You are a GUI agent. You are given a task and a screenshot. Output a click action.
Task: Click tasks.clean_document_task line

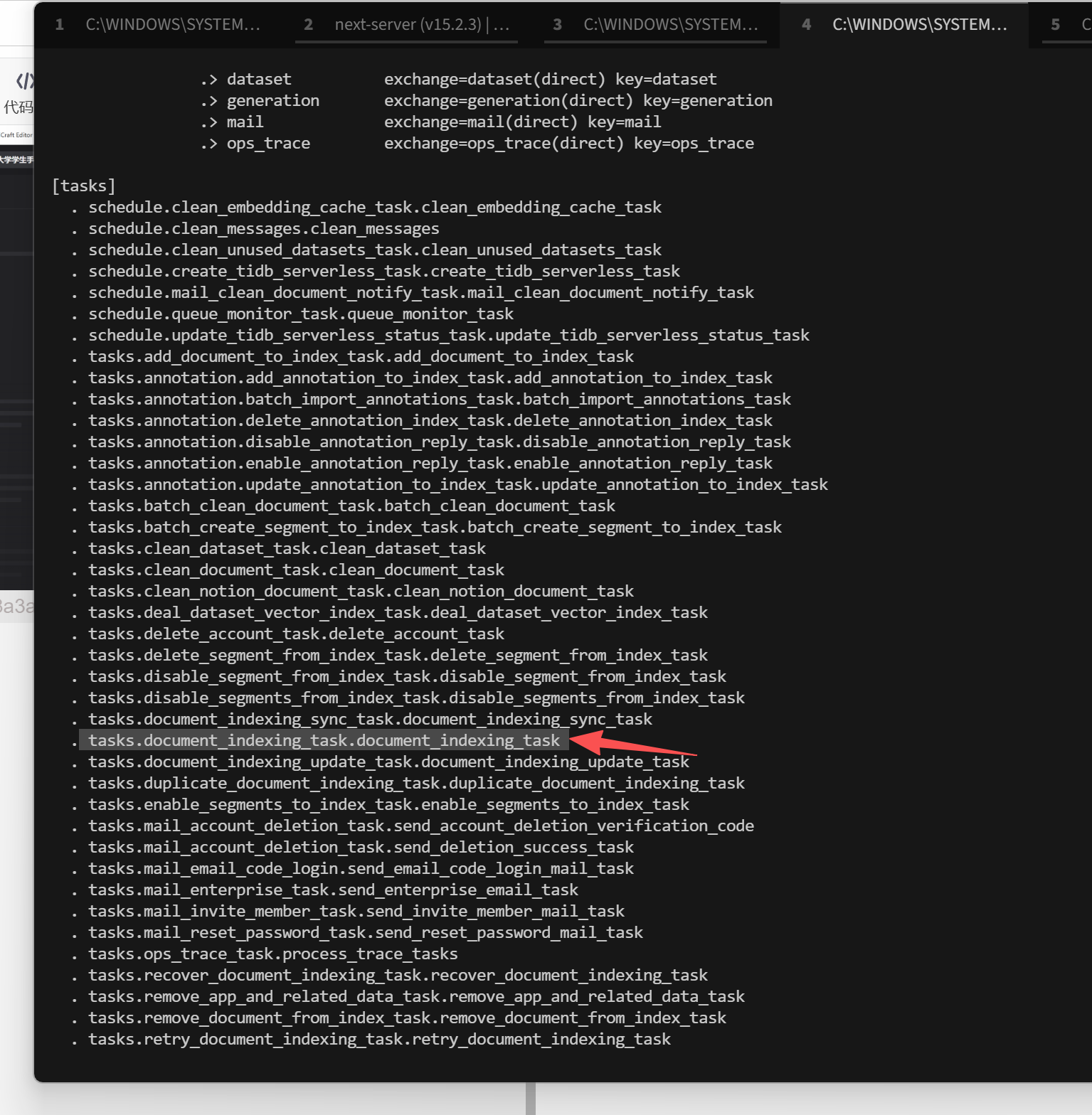pyautogui.click(x=296, y=570)
